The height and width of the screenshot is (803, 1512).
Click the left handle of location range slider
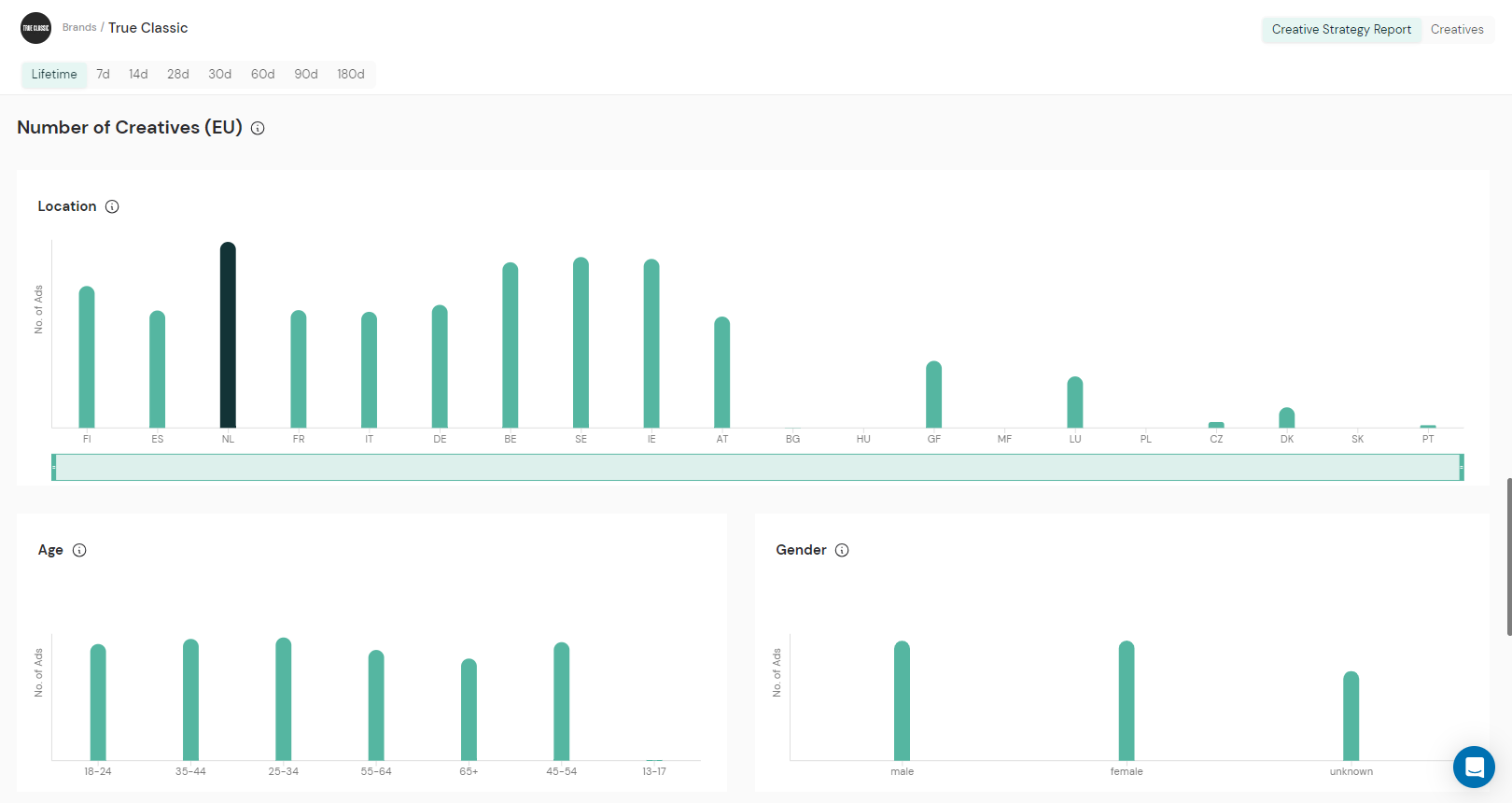point(54,467)
